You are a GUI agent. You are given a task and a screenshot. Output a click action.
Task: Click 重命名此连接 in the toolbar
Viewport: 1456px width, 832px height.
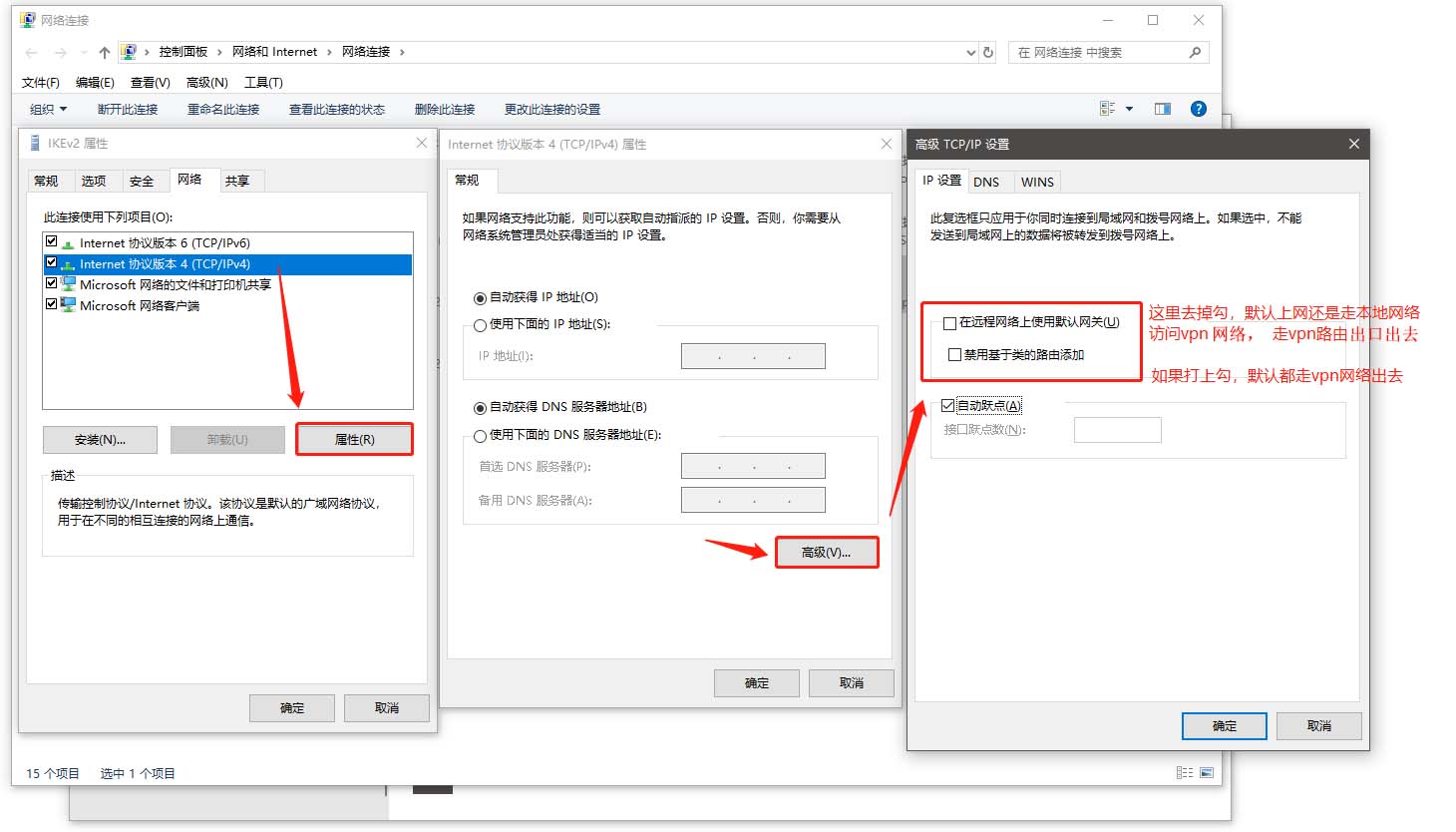point(223,110)
